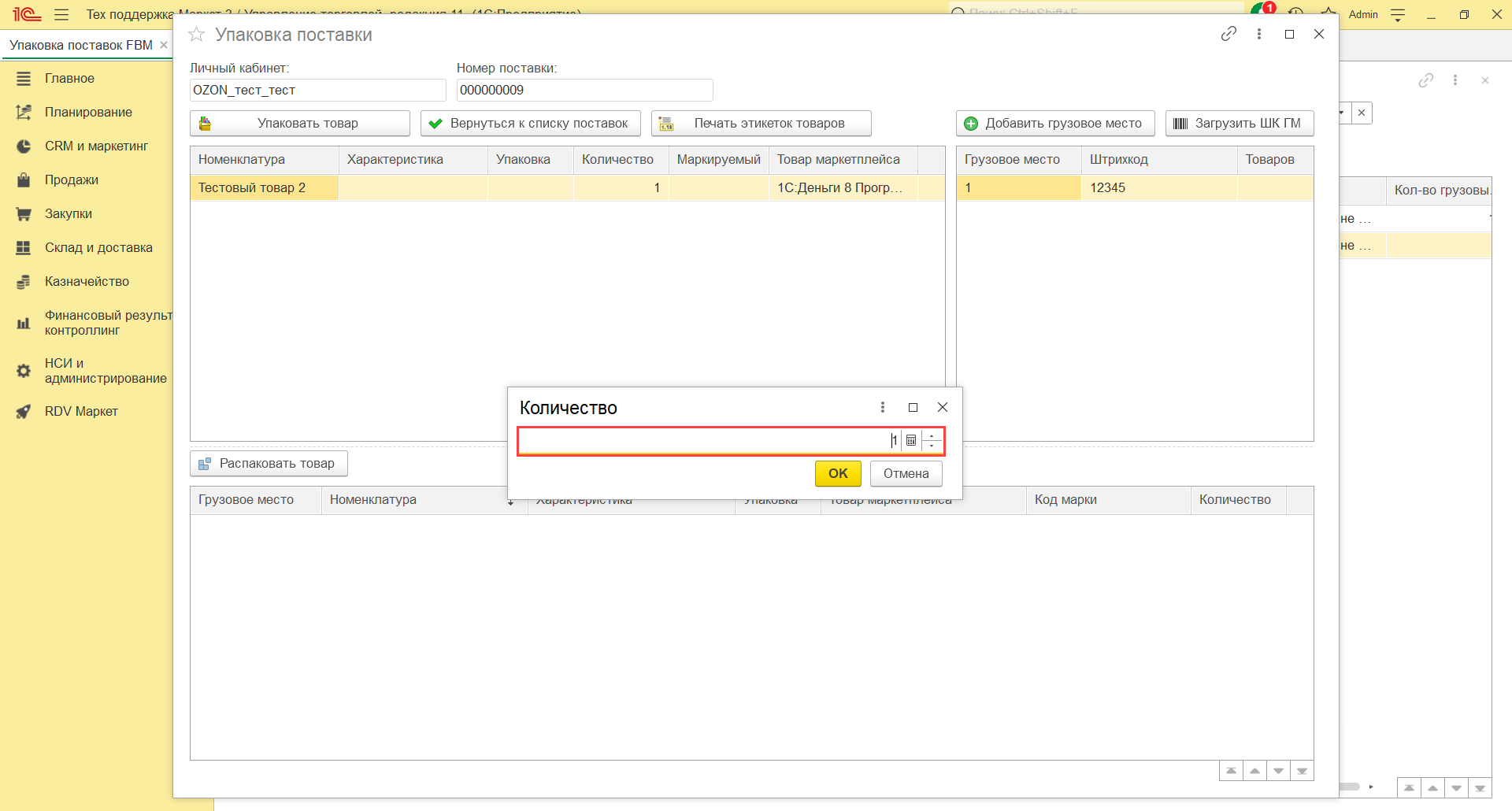Click Вернуться к списку поставок
This screenshot has width=1512, height=811.
(x=530, y=124)
